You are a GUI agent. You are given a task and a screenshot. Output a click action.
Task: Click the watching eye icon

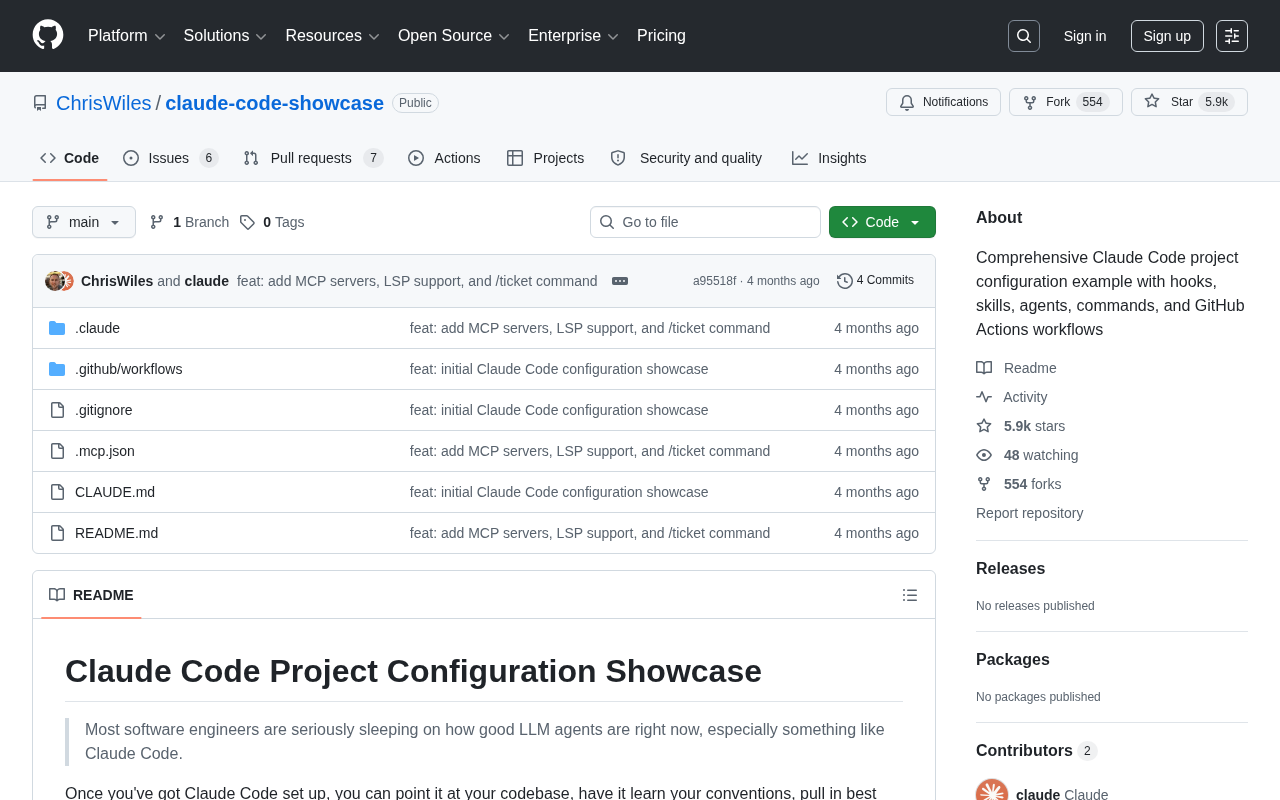click(x=984, y=455)
